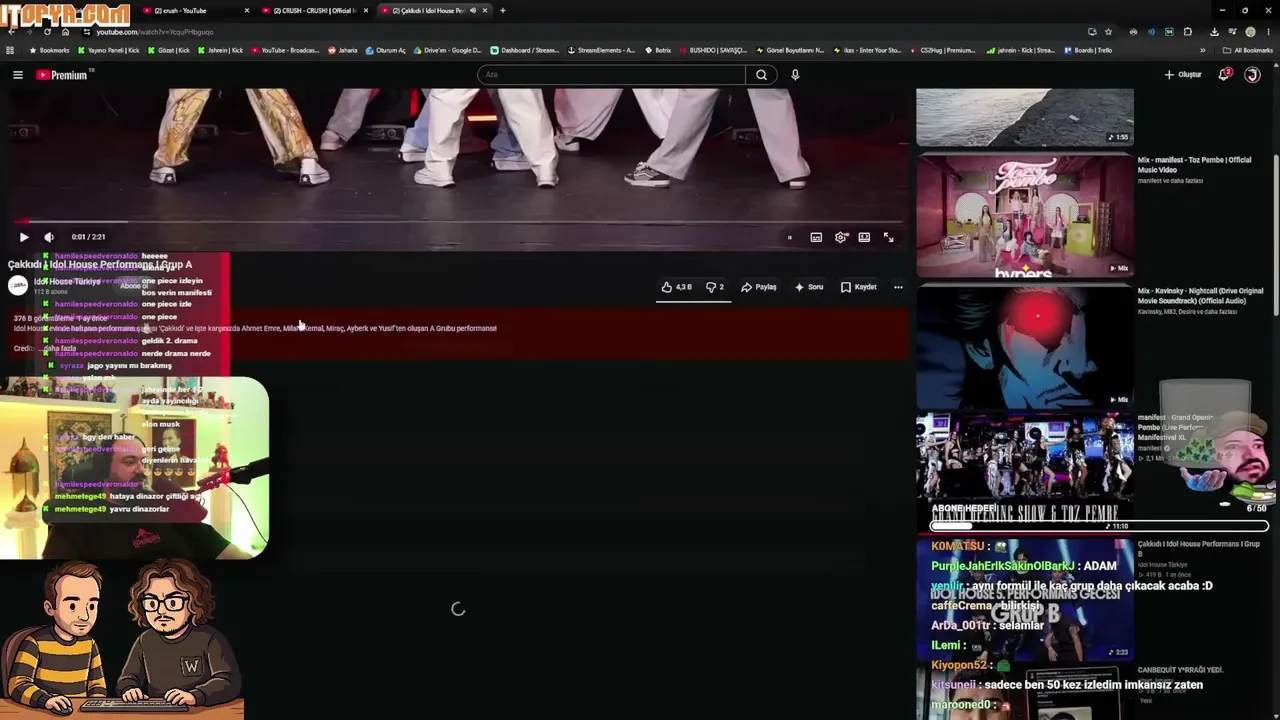Dislike the video with thumbs-down
This screenshot has width=1280, height=720.
point(711,287)
